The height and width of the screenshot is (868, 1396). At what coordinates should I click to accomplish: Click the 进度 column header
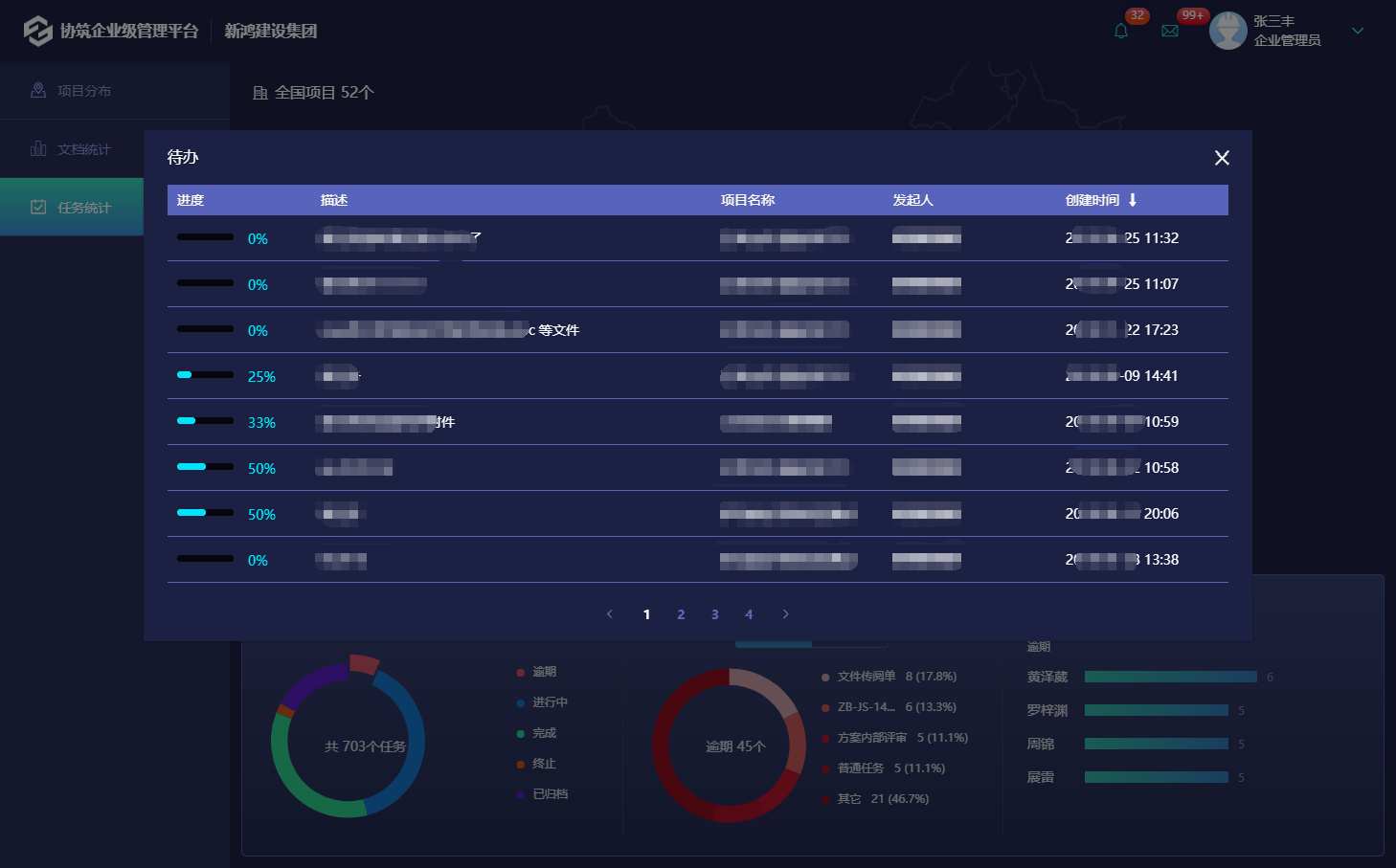click(x=191, y=200)
